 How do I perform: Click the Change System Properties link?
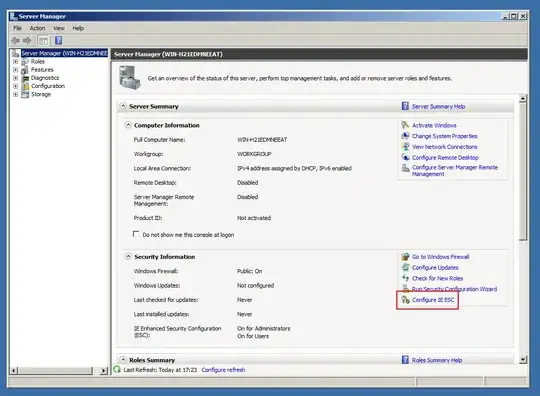pyautogui.click(x=445, y=136)
